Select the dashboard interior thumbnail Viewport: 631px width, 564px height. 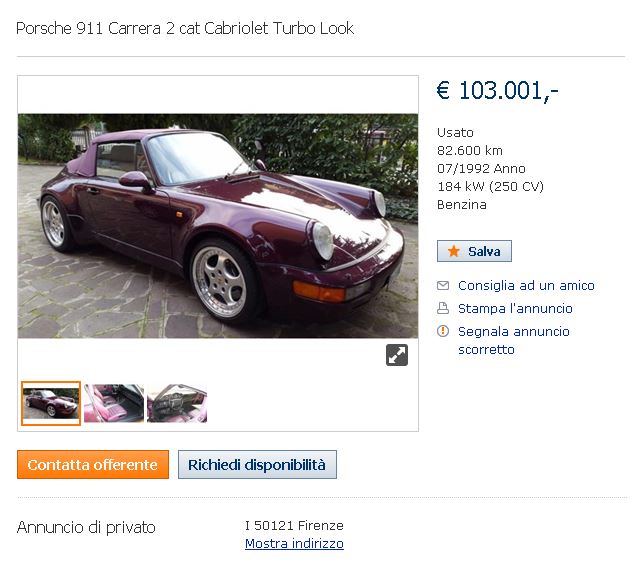point(177,403)
